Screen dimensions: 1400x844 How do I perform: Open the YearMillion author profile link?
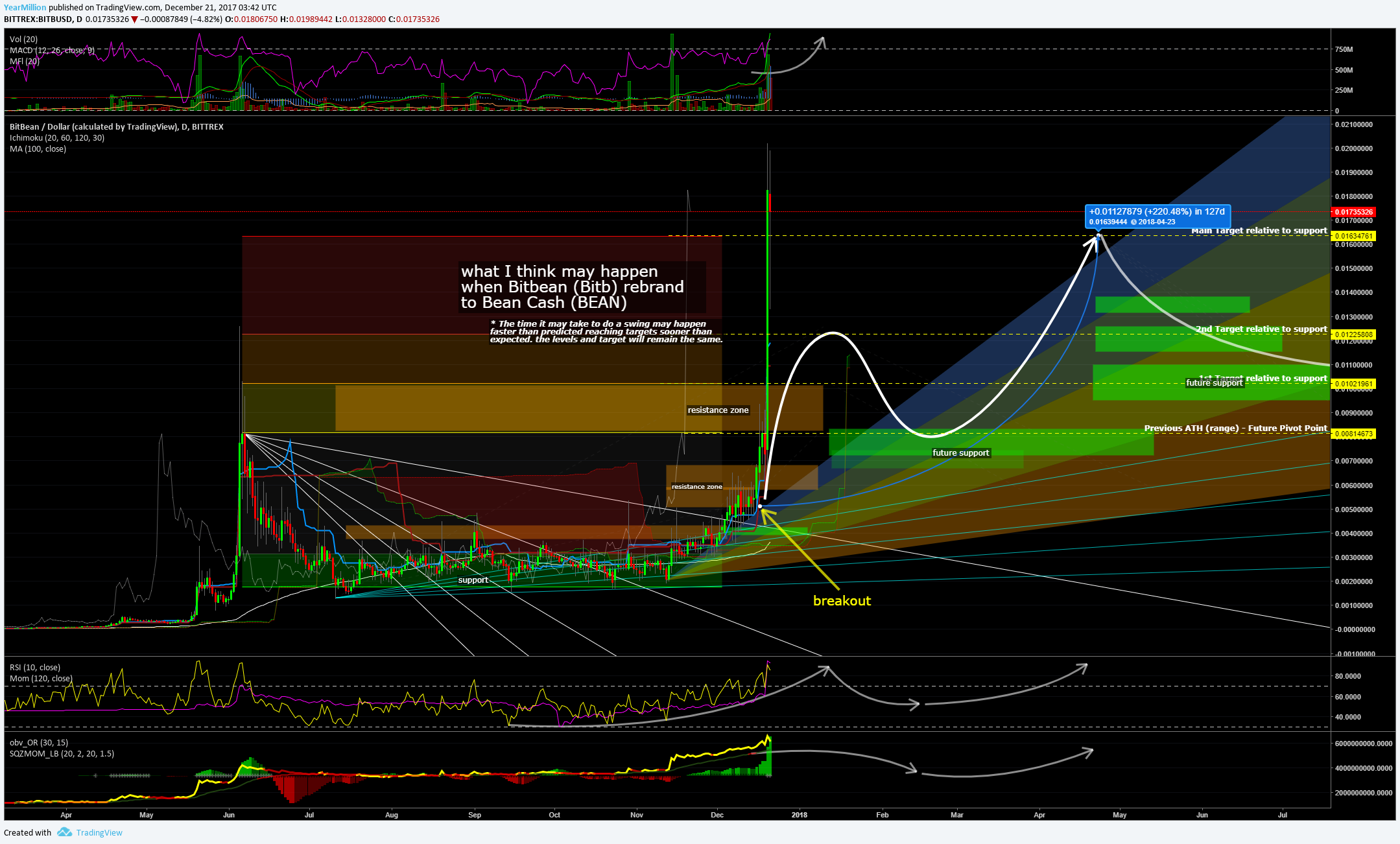25,8
